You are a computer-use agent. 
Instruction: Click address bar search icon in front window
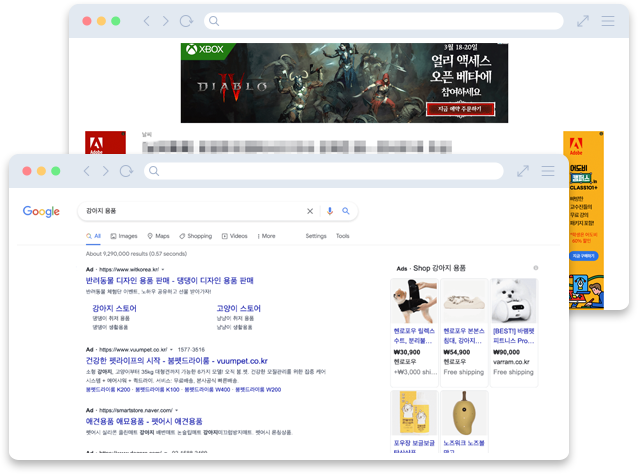pos(154,171)
